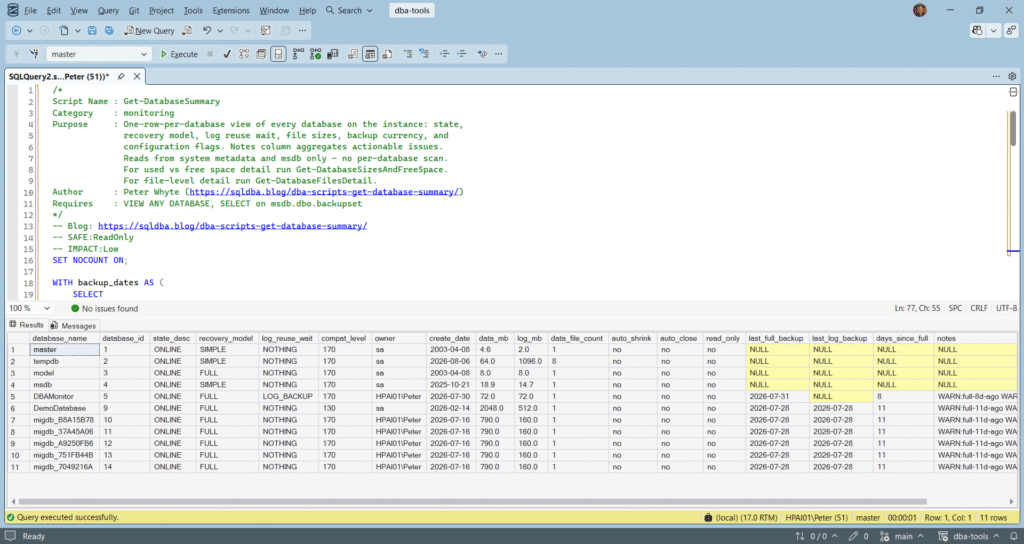Click the dba-tools solution name button
Viewport: 1024px width, 544px height.
412,10
